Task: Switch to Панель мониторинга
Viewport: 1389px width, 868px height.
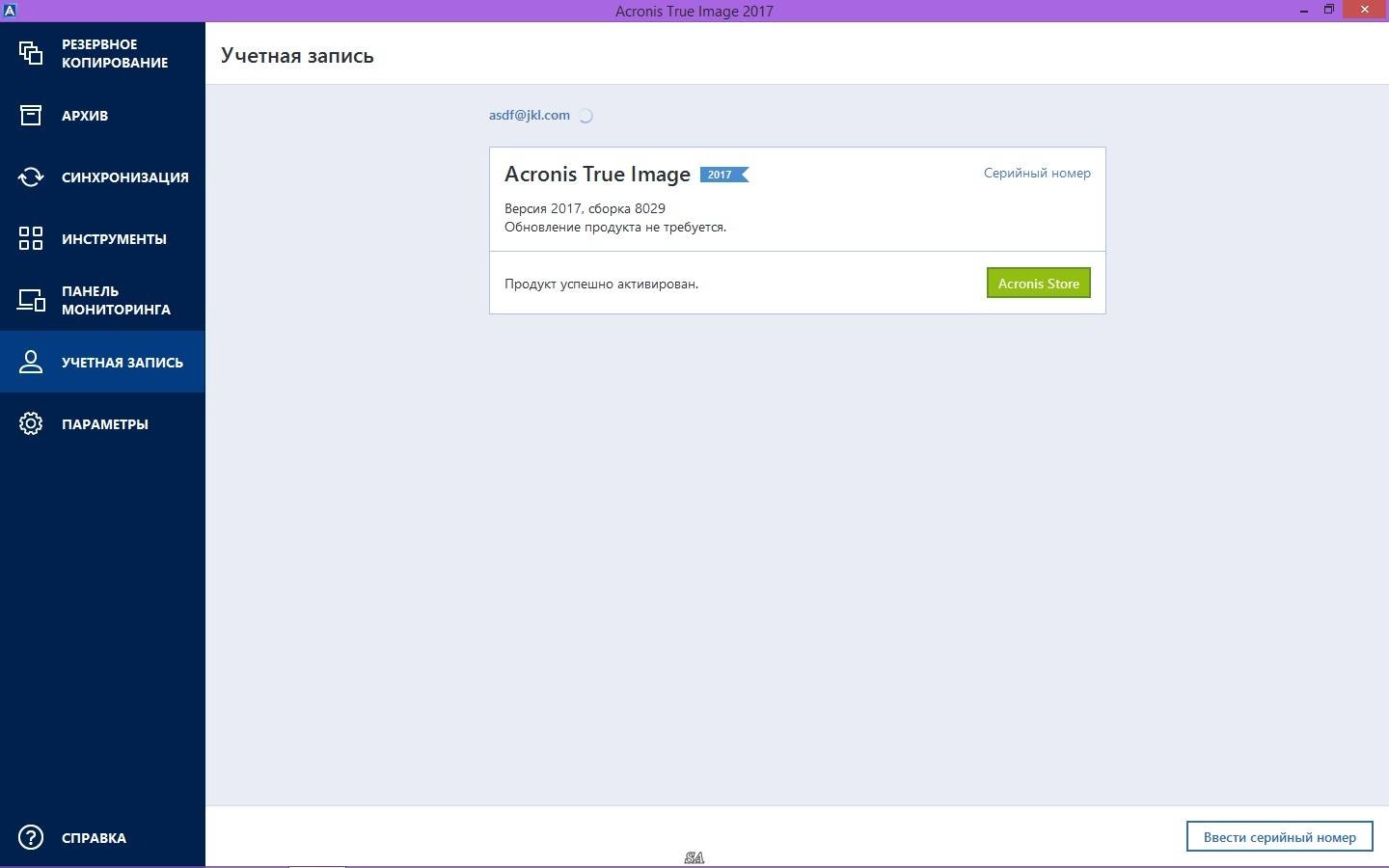Action: tap(102, 300)
